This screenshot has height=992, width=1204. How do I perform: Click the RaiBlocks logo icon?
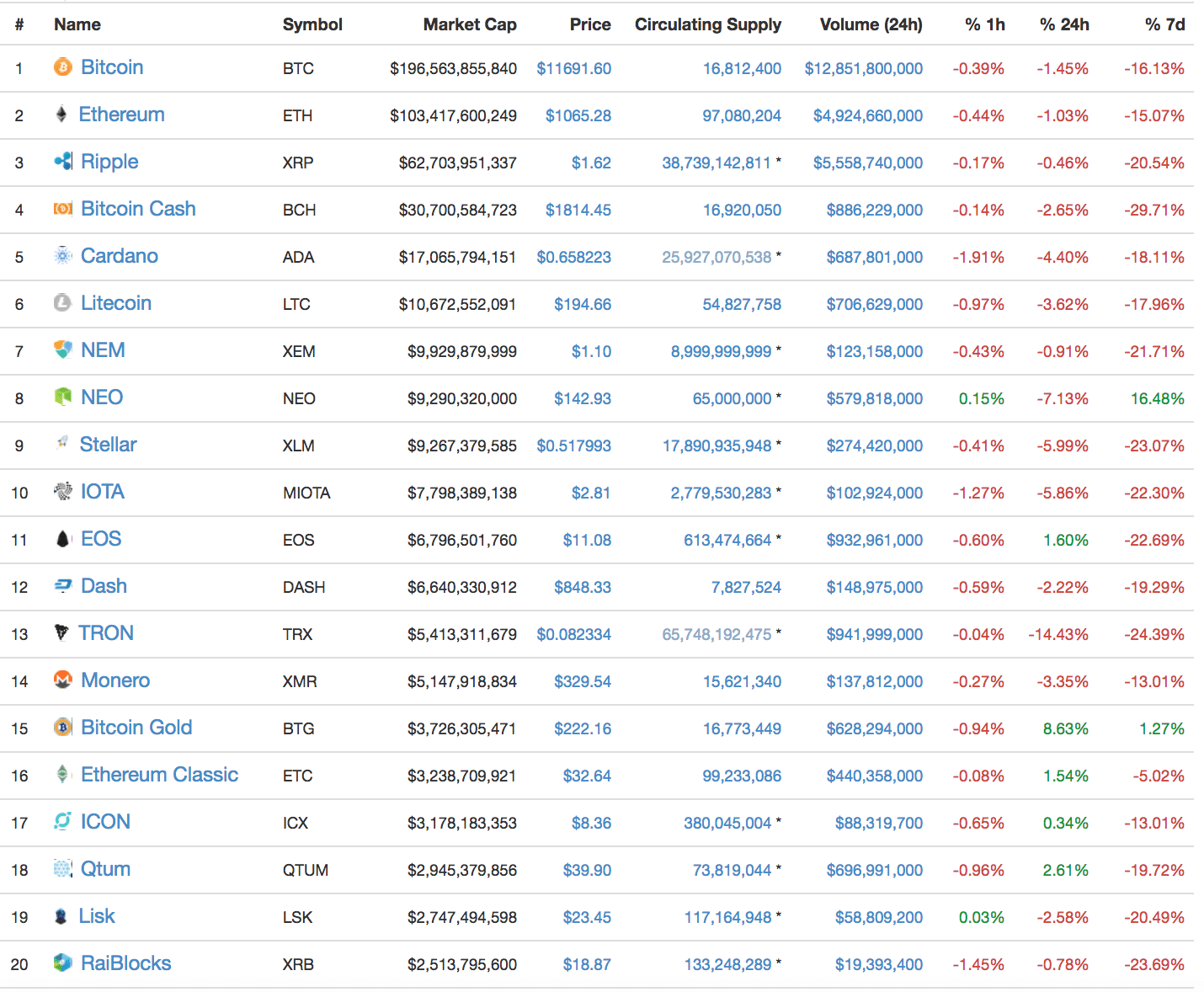pos(63,963)
